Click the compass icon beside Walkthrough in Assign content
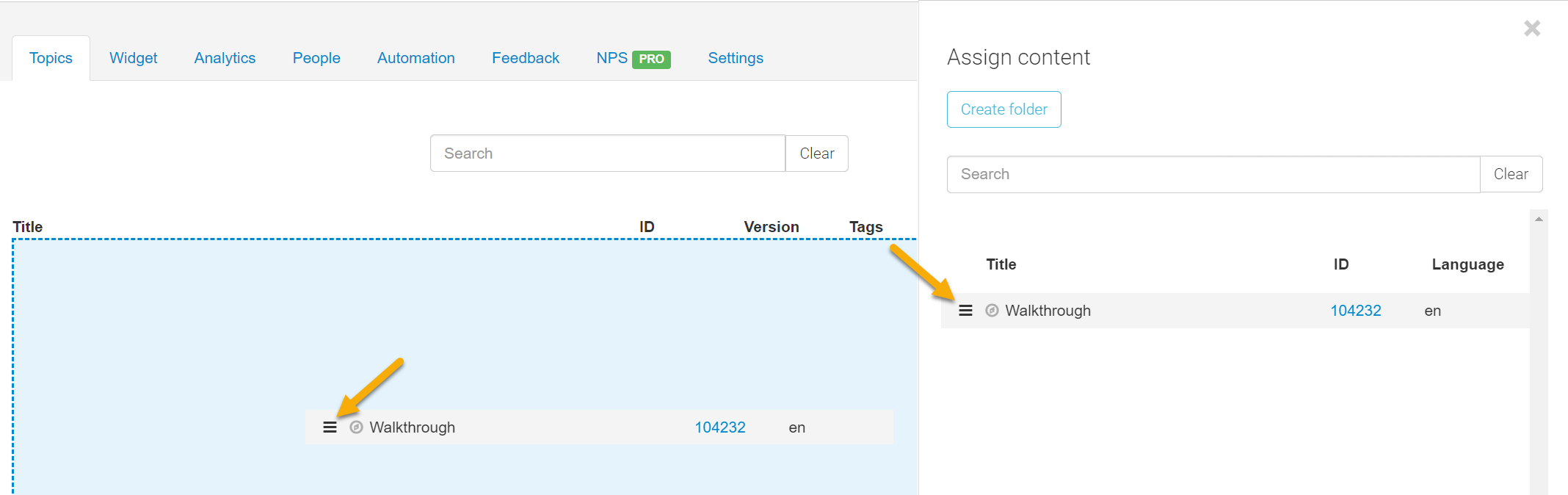This screenshot has height=495, width=1568. pos(992,311)
